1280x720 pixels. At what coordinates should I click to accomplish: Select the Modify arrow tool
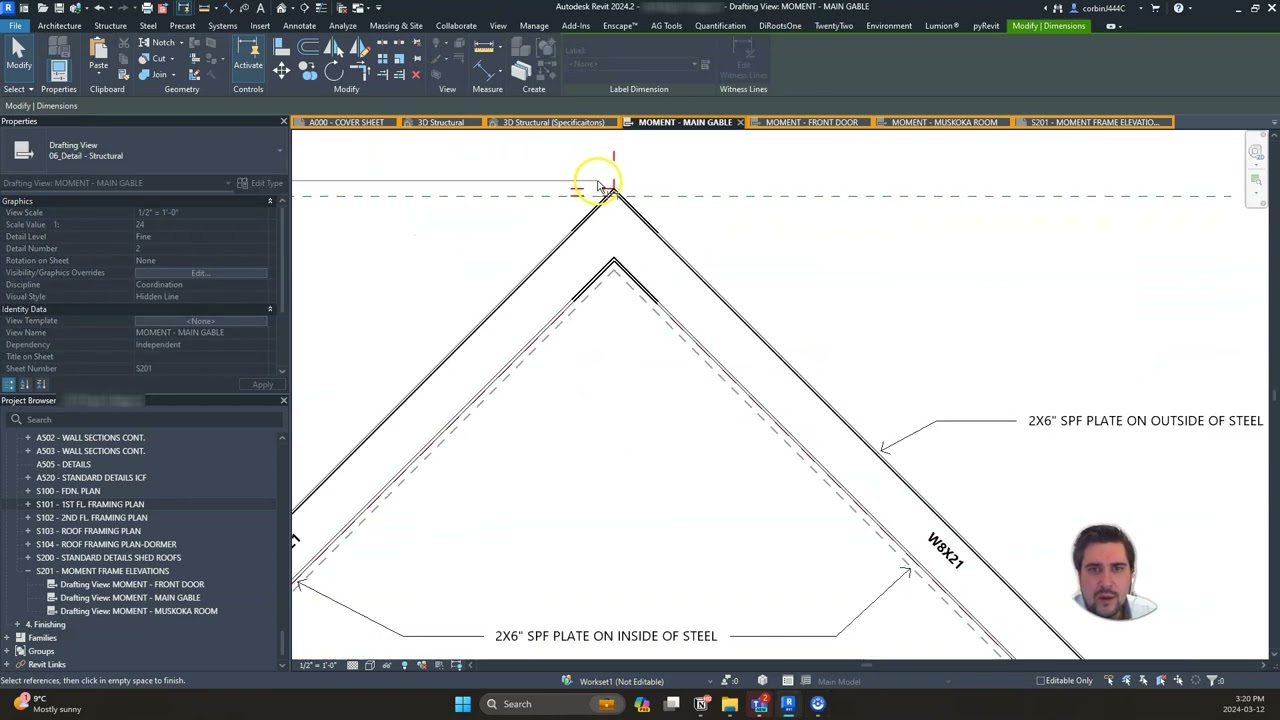[x=18, y=54]
